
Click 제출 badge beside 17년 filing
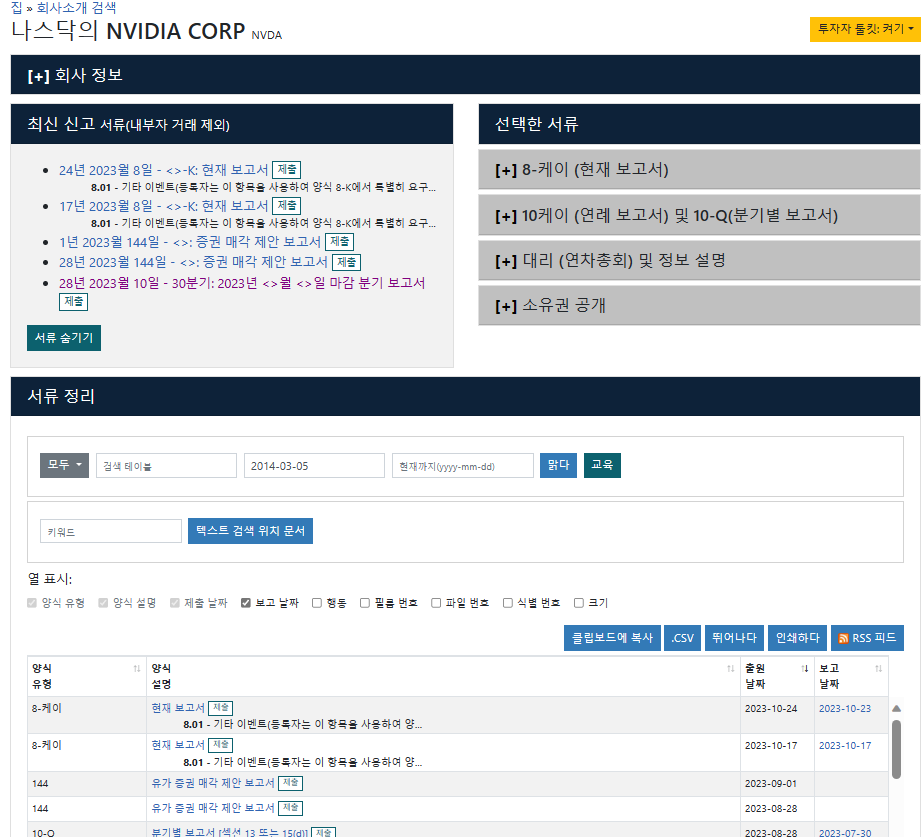click(x=287, y=205)
